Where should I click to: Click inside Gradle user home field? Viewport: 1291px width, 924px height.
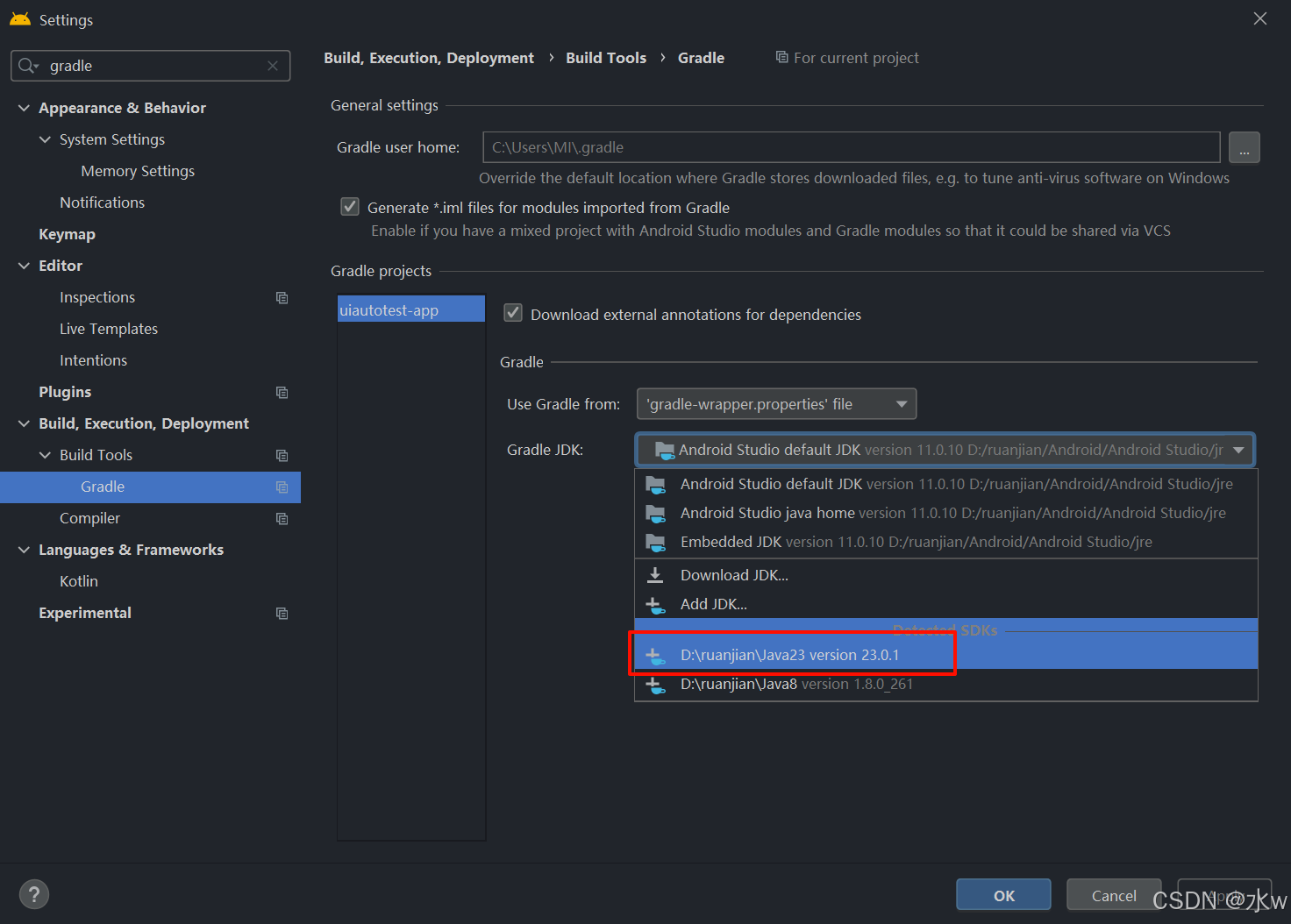[851, 147]
